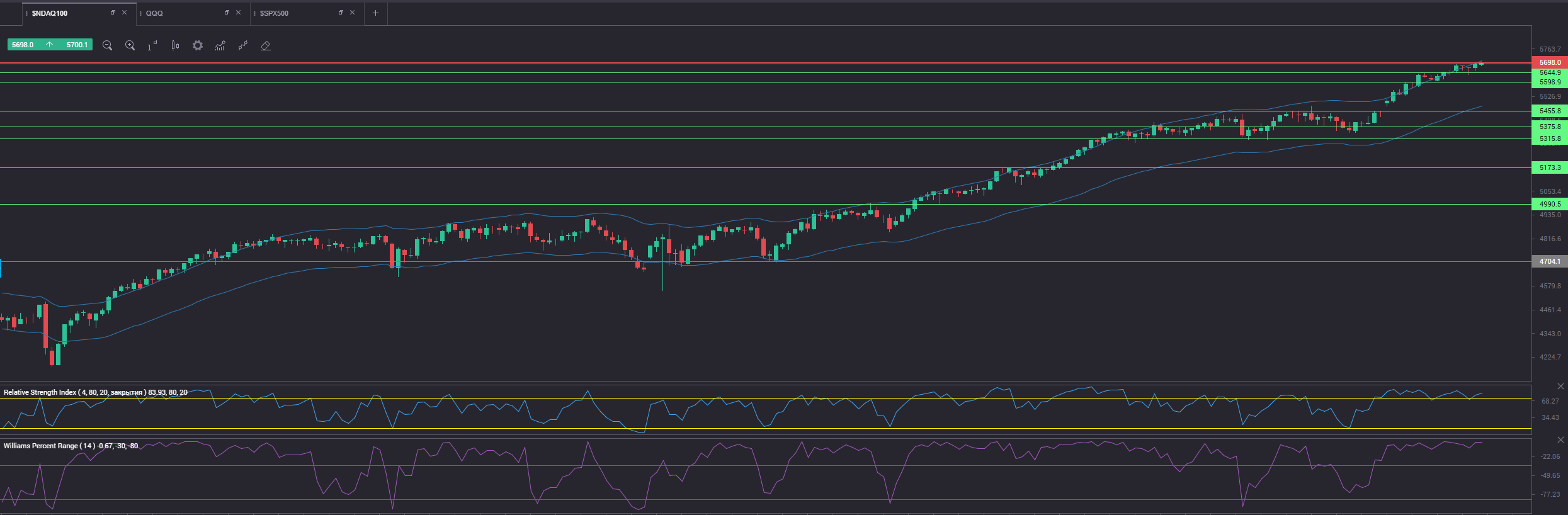Close the $SPX500 tab
Image resolution: width=1568 pixels, height=515 pixels.
(x=352, y=13)
